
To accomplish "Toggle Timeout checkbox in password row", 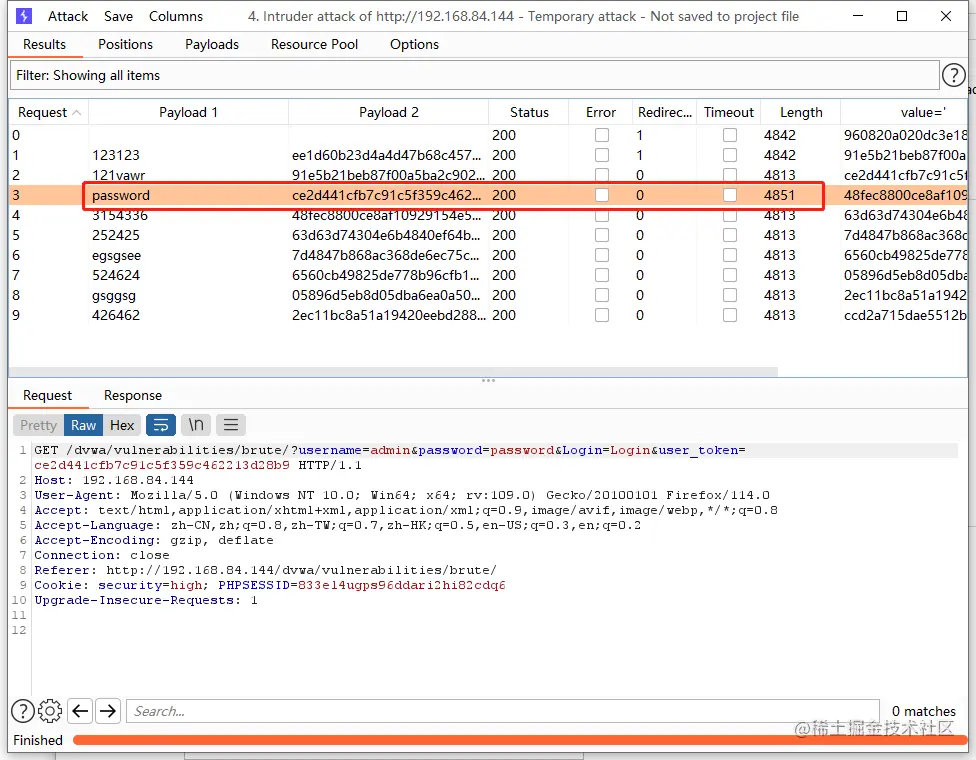I will tap(730, 195).
